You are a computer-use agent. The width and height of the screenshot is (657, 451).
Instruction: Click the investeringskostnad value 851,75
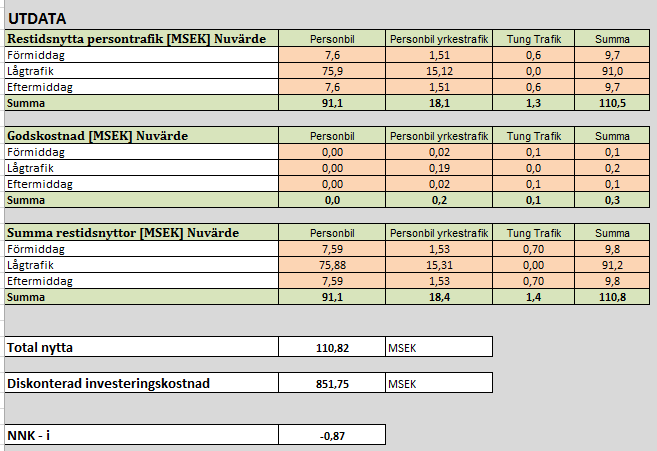tap(332, 383)
